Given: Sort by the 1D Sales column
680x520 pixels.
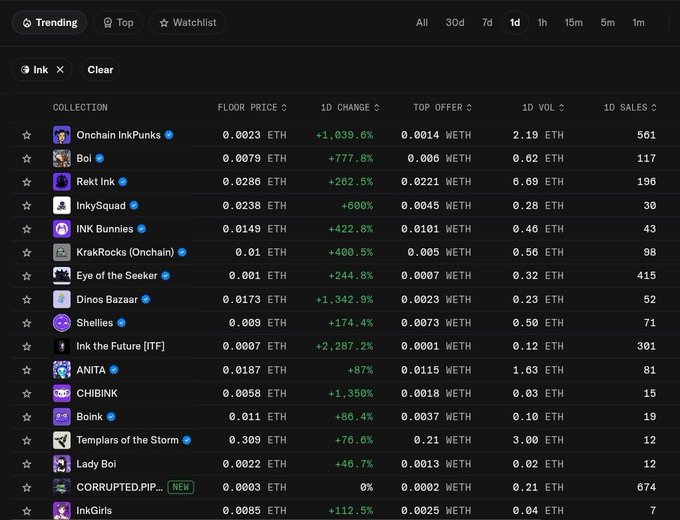Looking at the screenshot, I should click(630, 108).
